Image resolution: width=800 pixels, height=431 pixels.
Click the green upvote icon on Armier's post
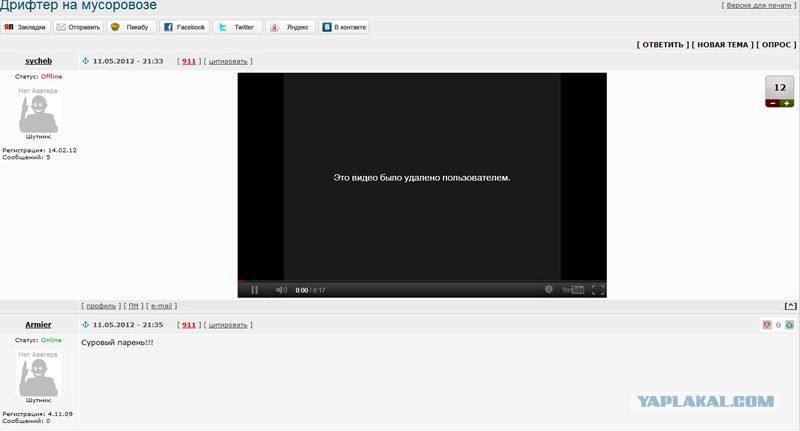pyautogui.click(x=789, y=325)
